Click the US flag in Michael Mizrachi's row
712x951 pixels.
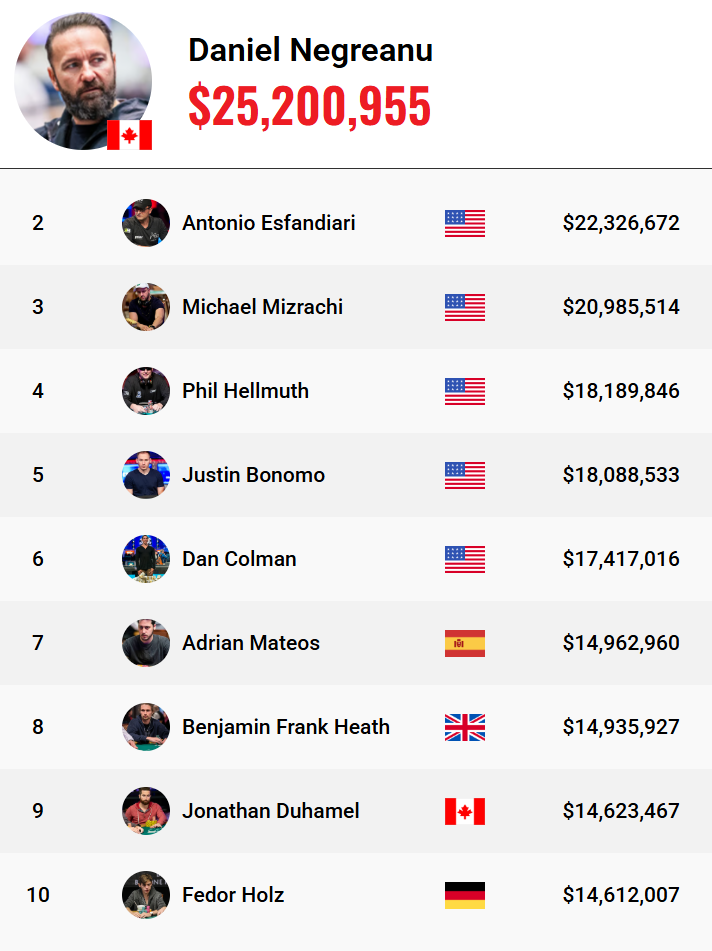pyautogui.click(x=465, y=307)
